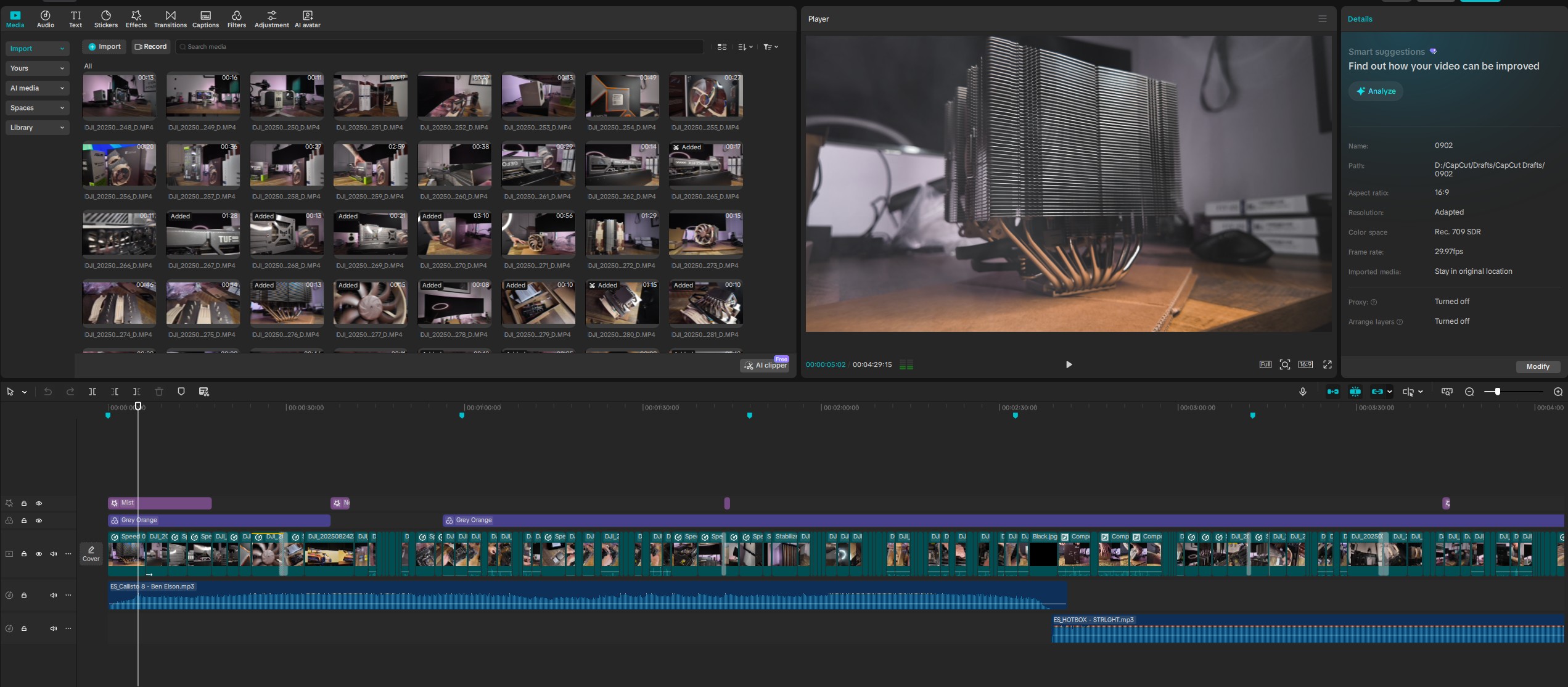The width and height of the screenshot is (1568, 687).
Task: Expand the clip linking options chevron
Action: tap(1389, 391)
